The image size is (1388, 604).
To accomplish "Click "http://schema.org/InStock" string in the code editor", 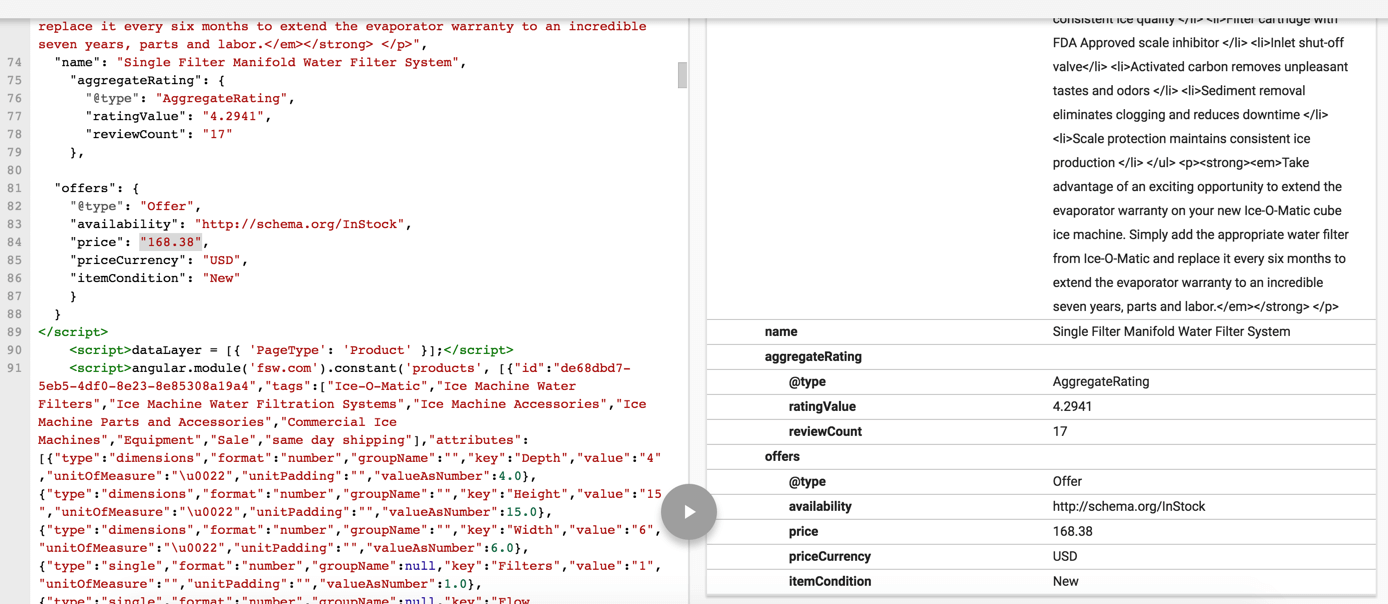I will click(299, 224).
